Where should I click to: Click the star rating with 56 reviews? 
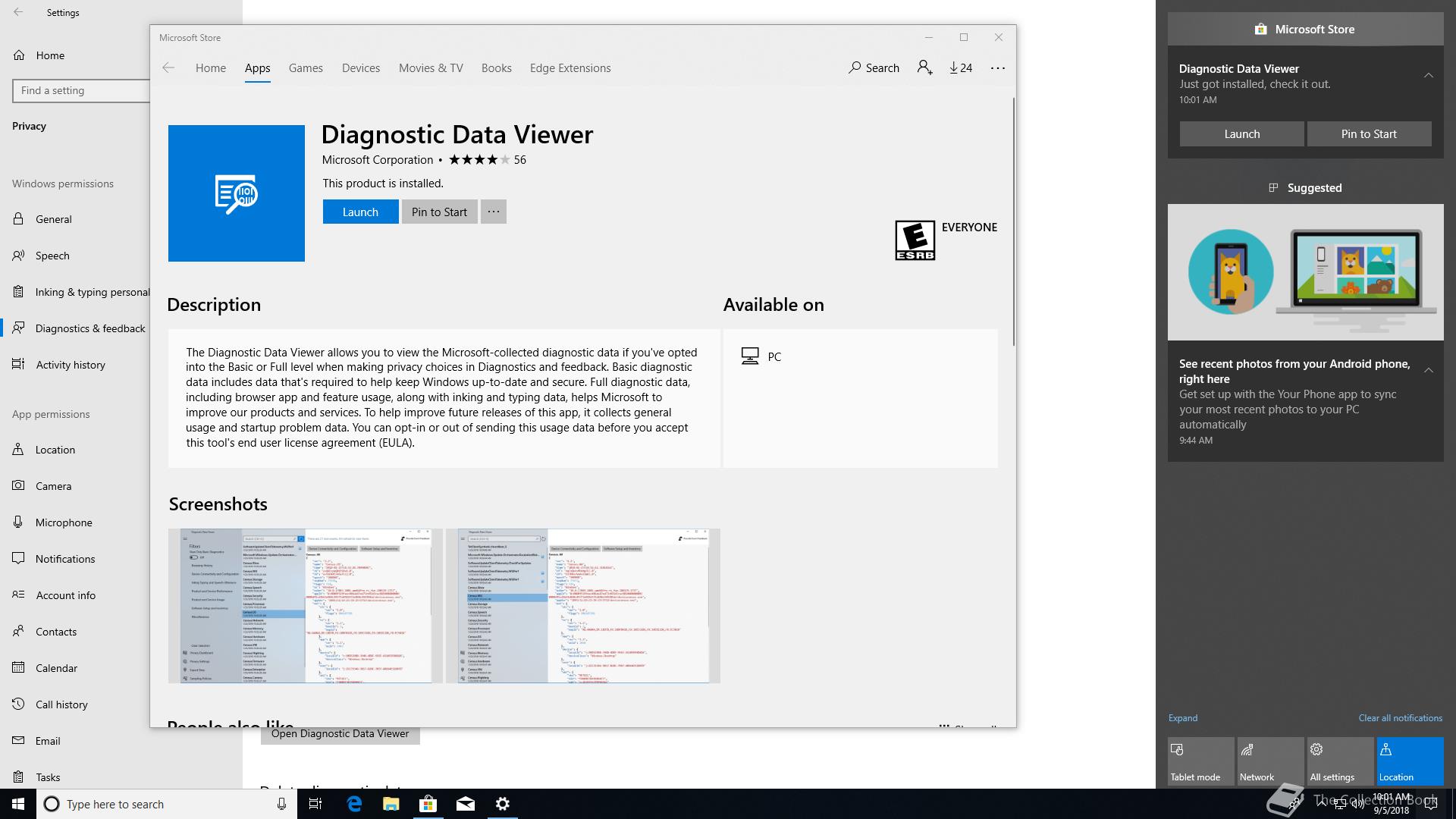[x=487, y=159]
